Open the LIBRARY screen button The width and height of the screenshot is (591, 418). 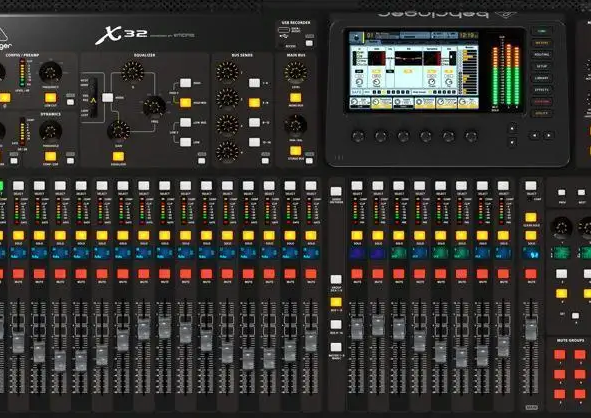pos(542,78)
